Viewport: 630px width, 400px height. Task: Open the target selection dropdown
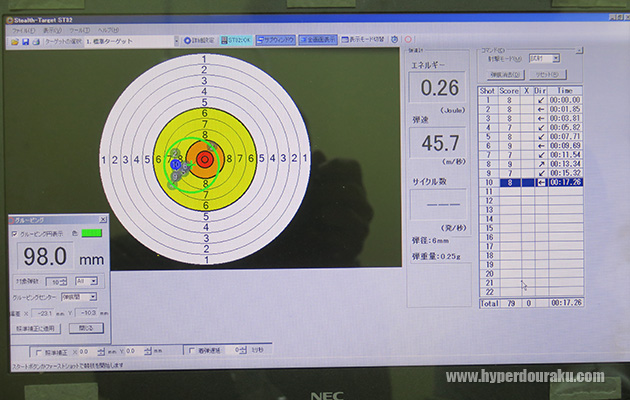coord(176,41)
